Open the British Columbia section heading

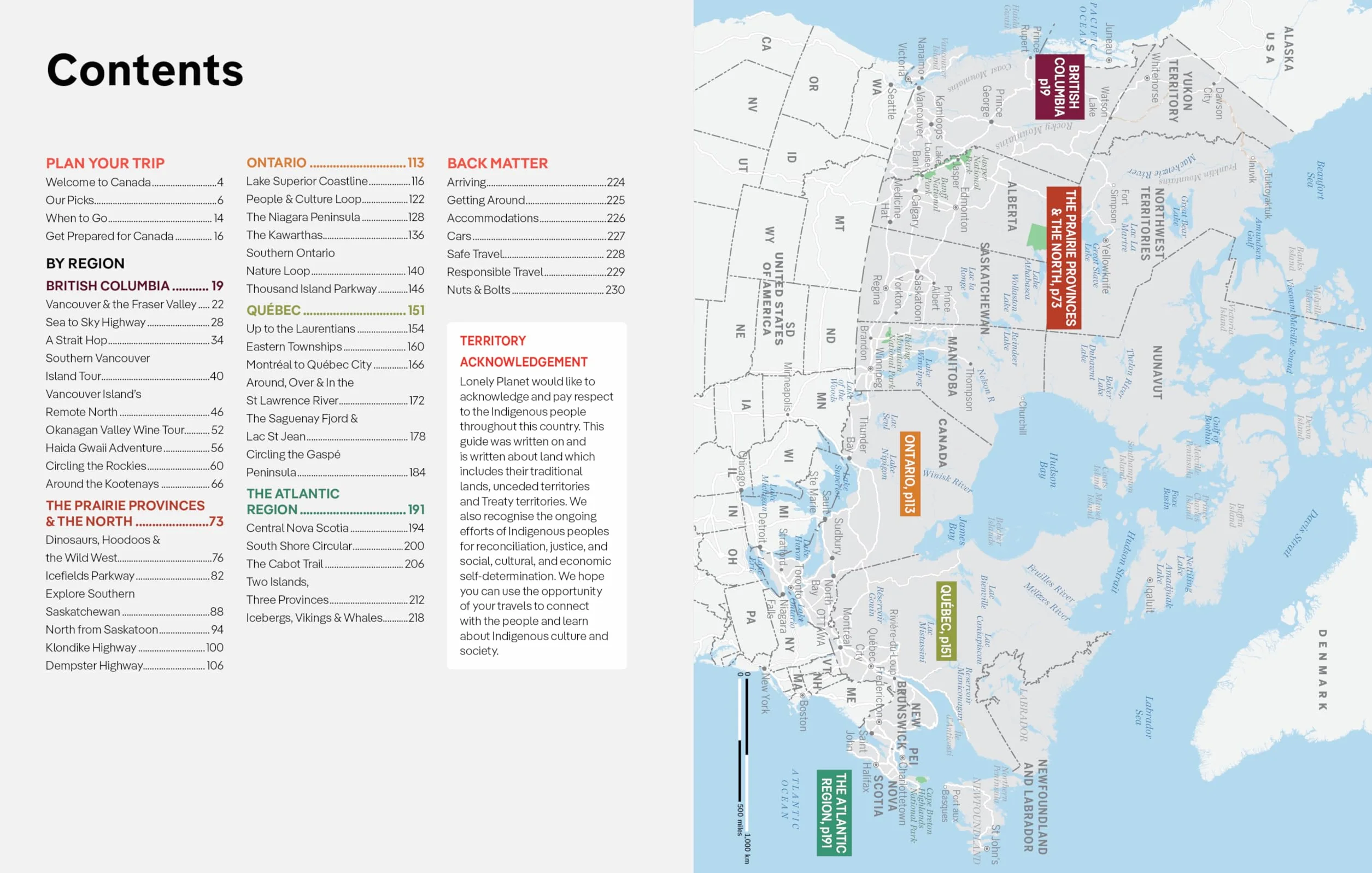[134, 285]
